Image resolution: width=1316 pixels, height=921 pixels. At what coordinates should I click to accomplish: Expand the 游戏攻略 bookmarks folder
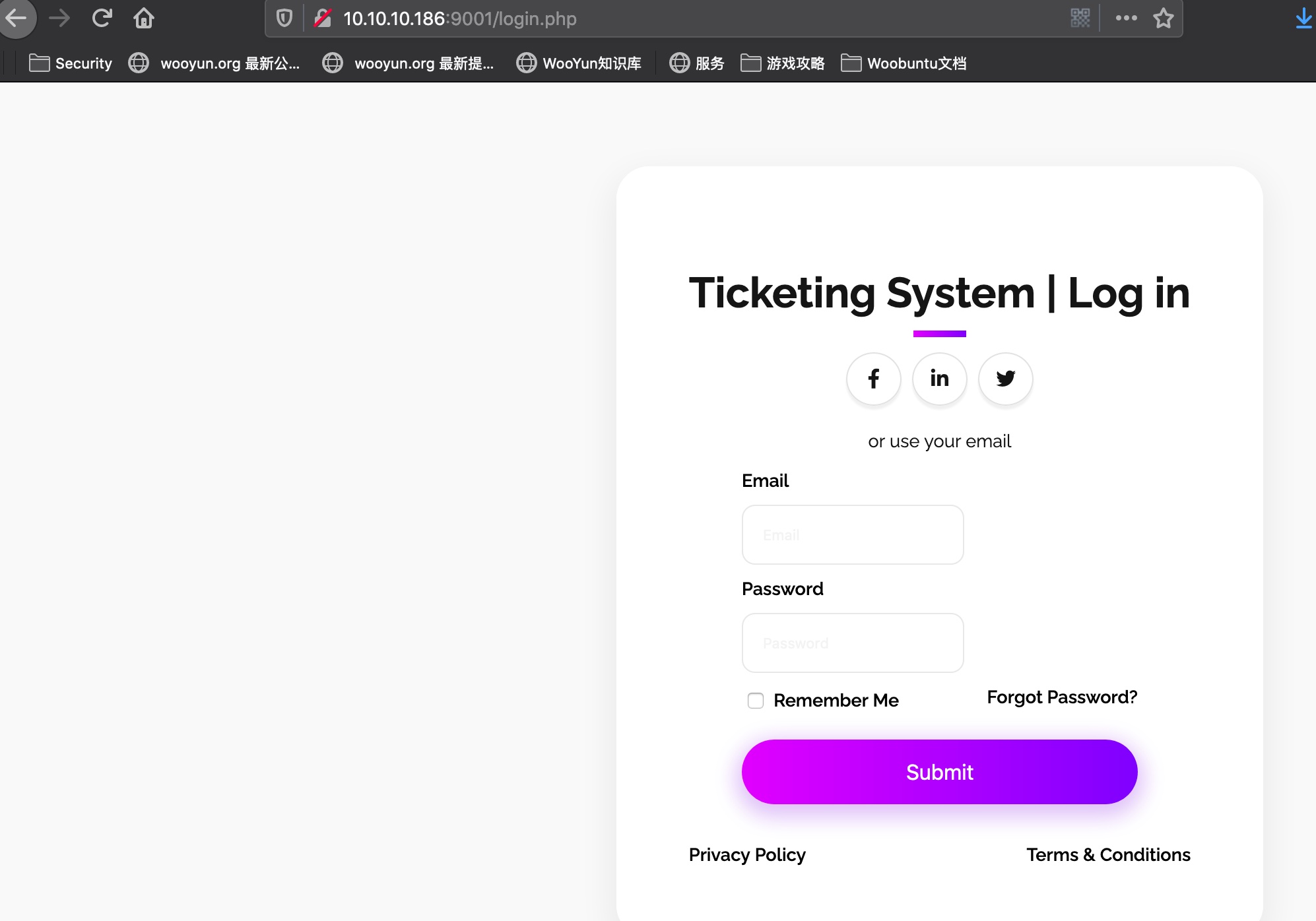click(x=783, y=63)
